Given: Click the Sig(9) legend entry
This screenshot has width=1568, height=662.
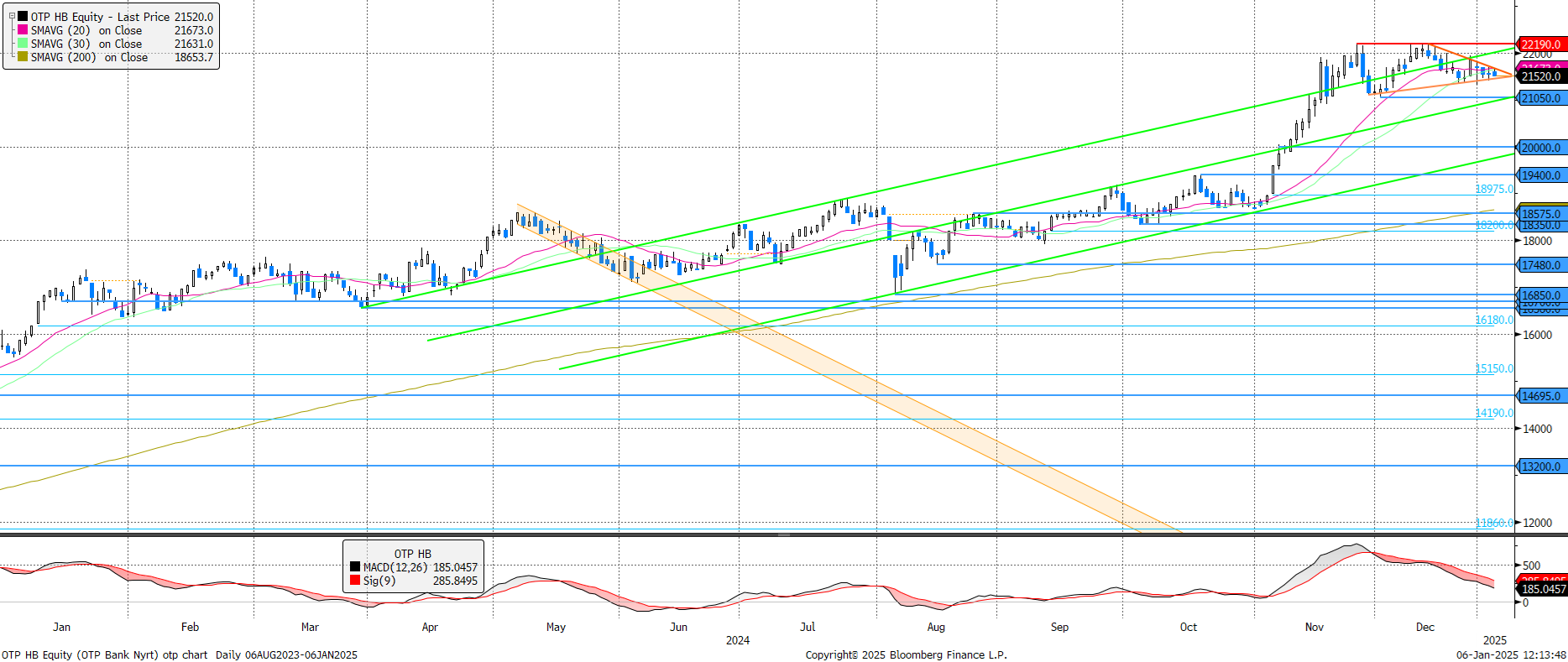Looking at the screenshot, I should pos(414,581).
